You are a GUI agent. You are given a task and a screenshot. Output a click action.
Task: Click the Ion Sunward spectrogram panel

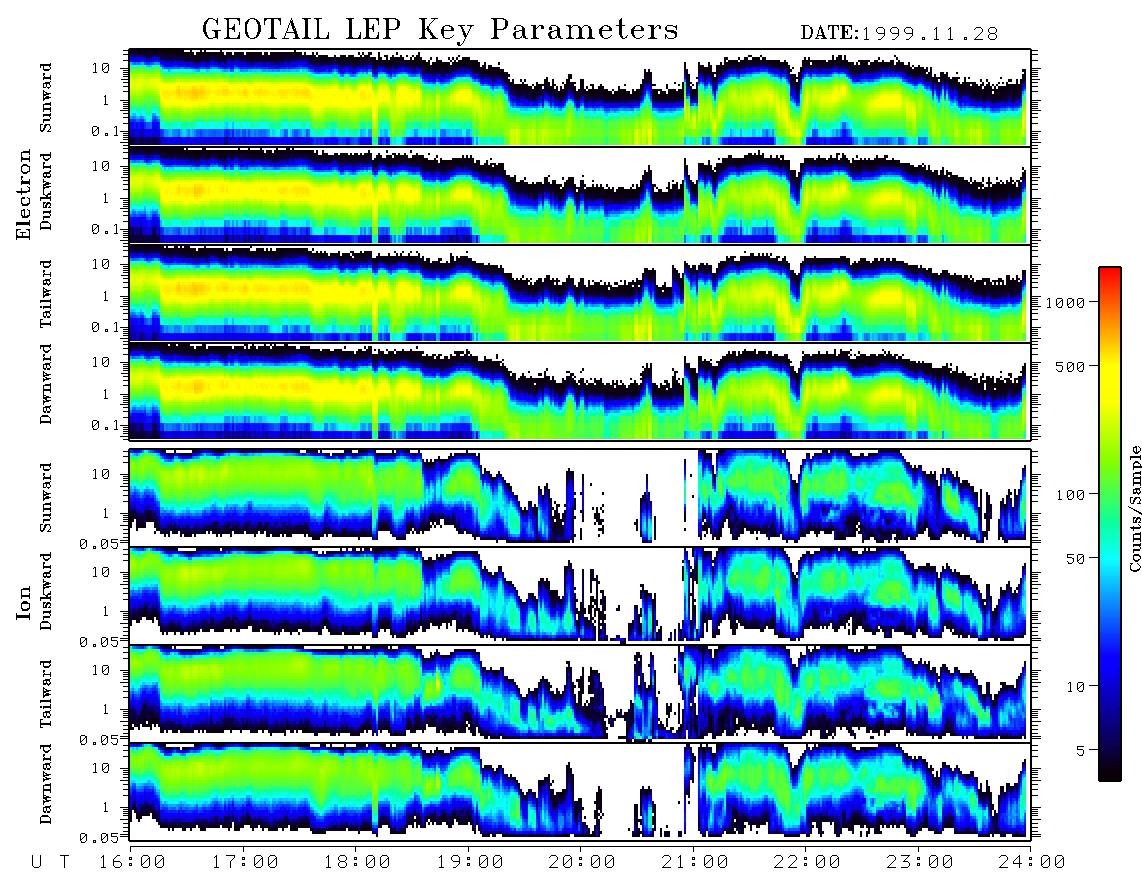(580, 498)
